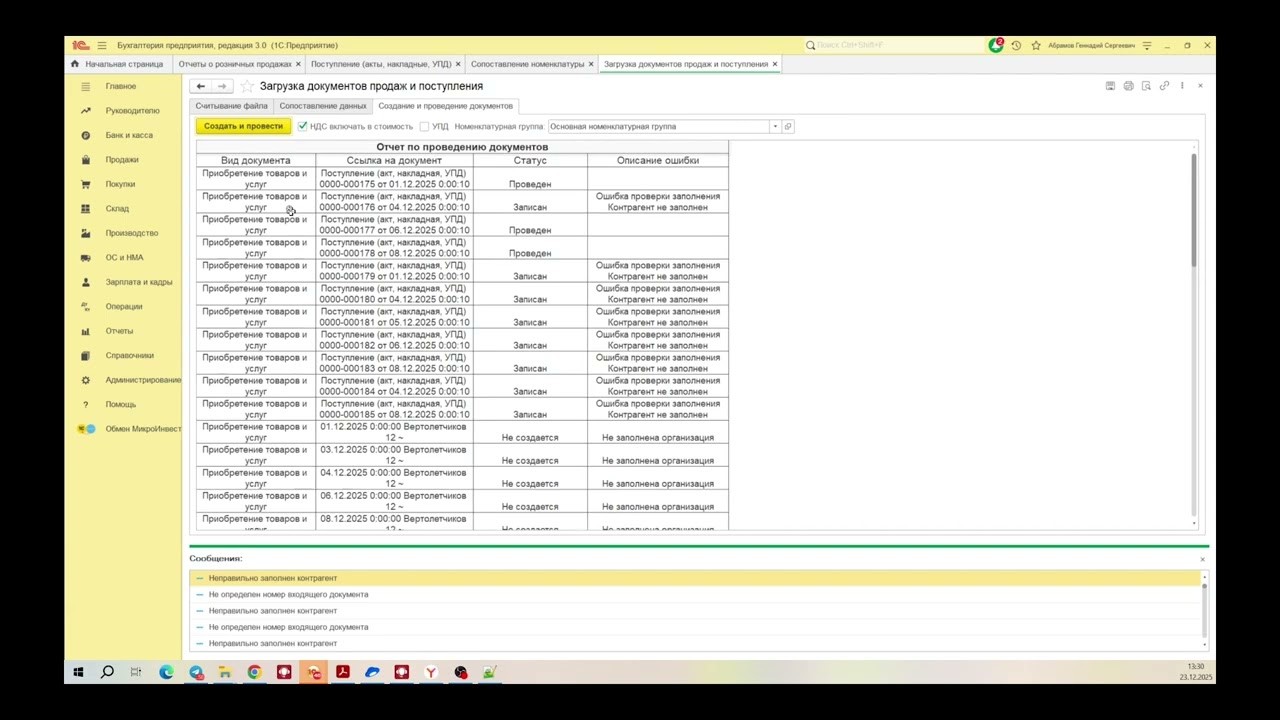Open the ОС и НМА section
Viewport: 1280px width, 720px height.
click(x=124, y=258)
